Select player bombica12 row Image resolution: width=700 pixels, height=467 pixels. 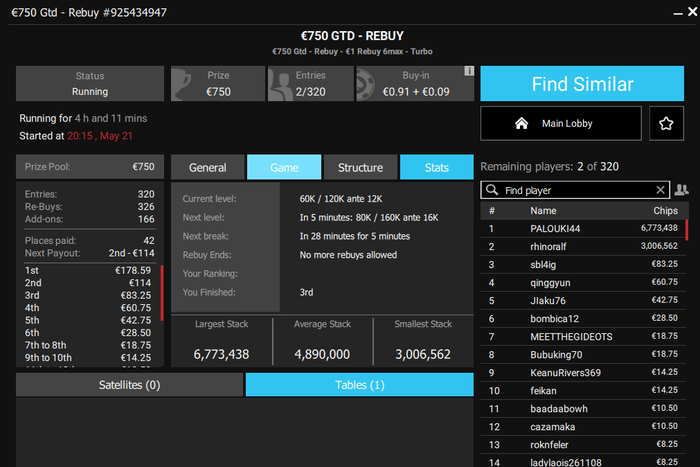[582, 318]
